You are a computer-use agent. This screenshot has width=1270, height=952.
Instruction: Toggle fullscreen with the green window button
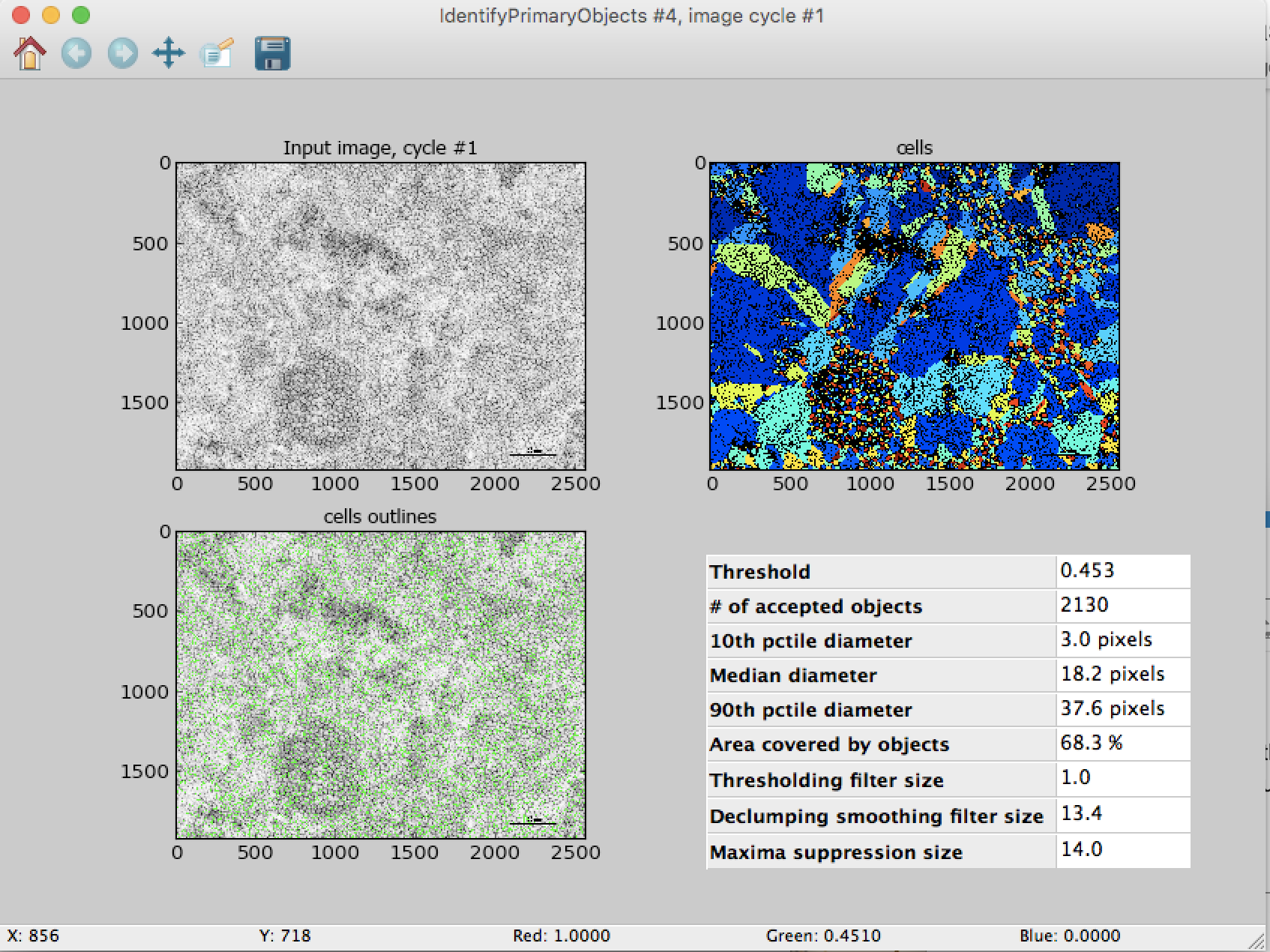[x=79, y=14]
